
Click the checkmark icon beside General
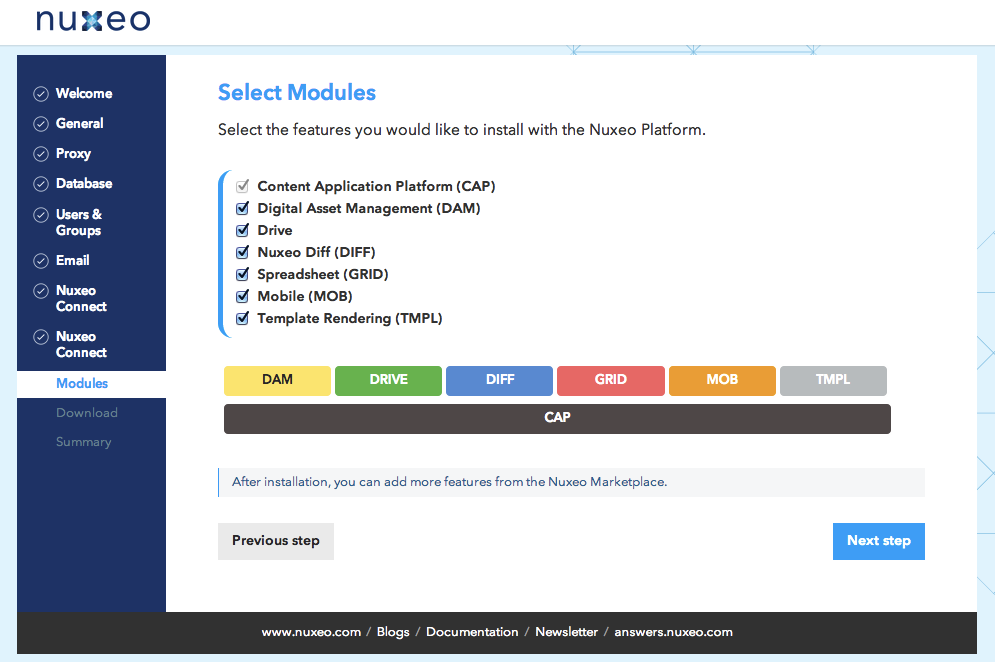41,124
